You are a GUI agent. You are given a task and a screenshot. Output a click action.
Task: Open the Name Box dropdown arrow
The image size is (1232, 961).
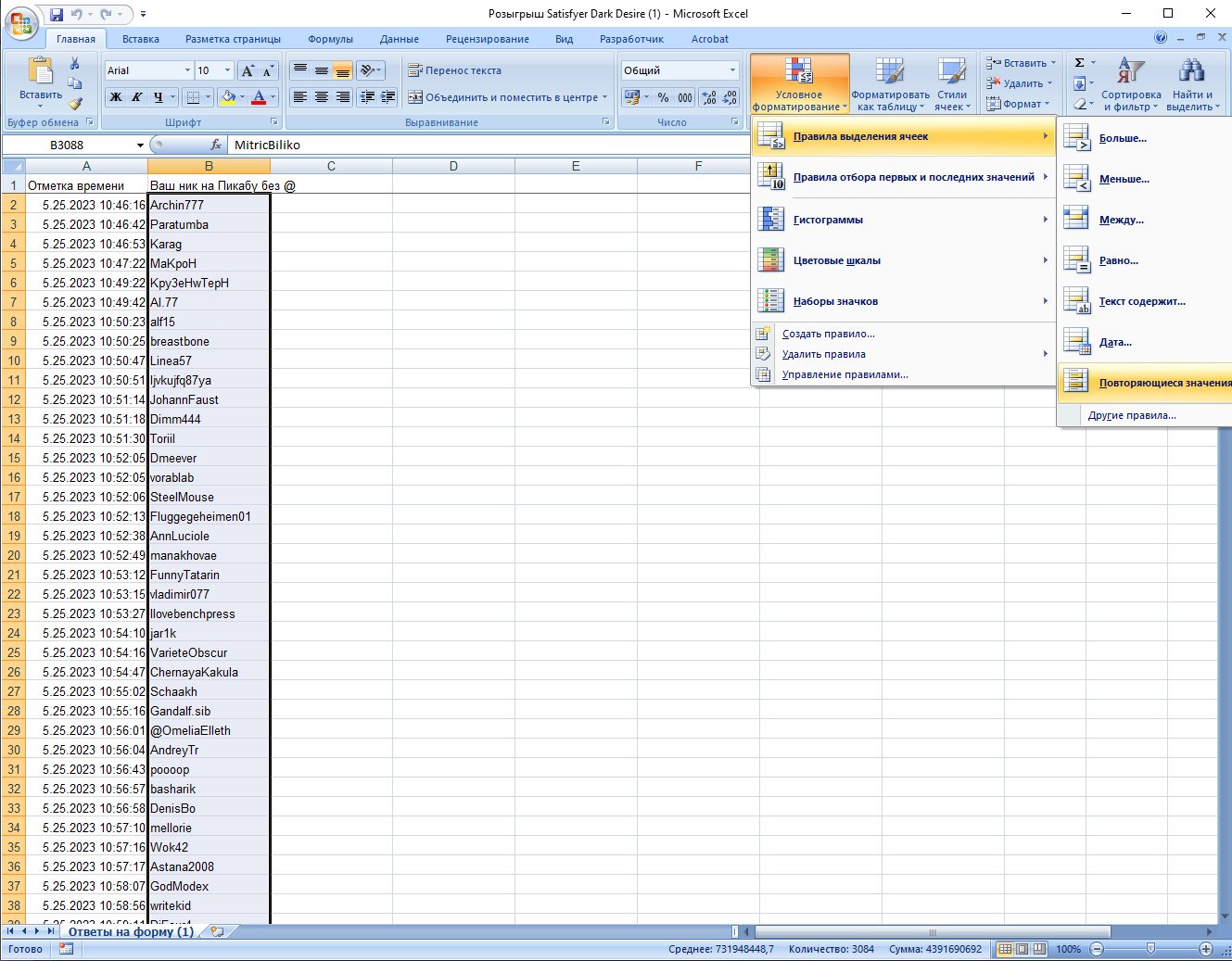pyautogui.click(x=140, y=145)
